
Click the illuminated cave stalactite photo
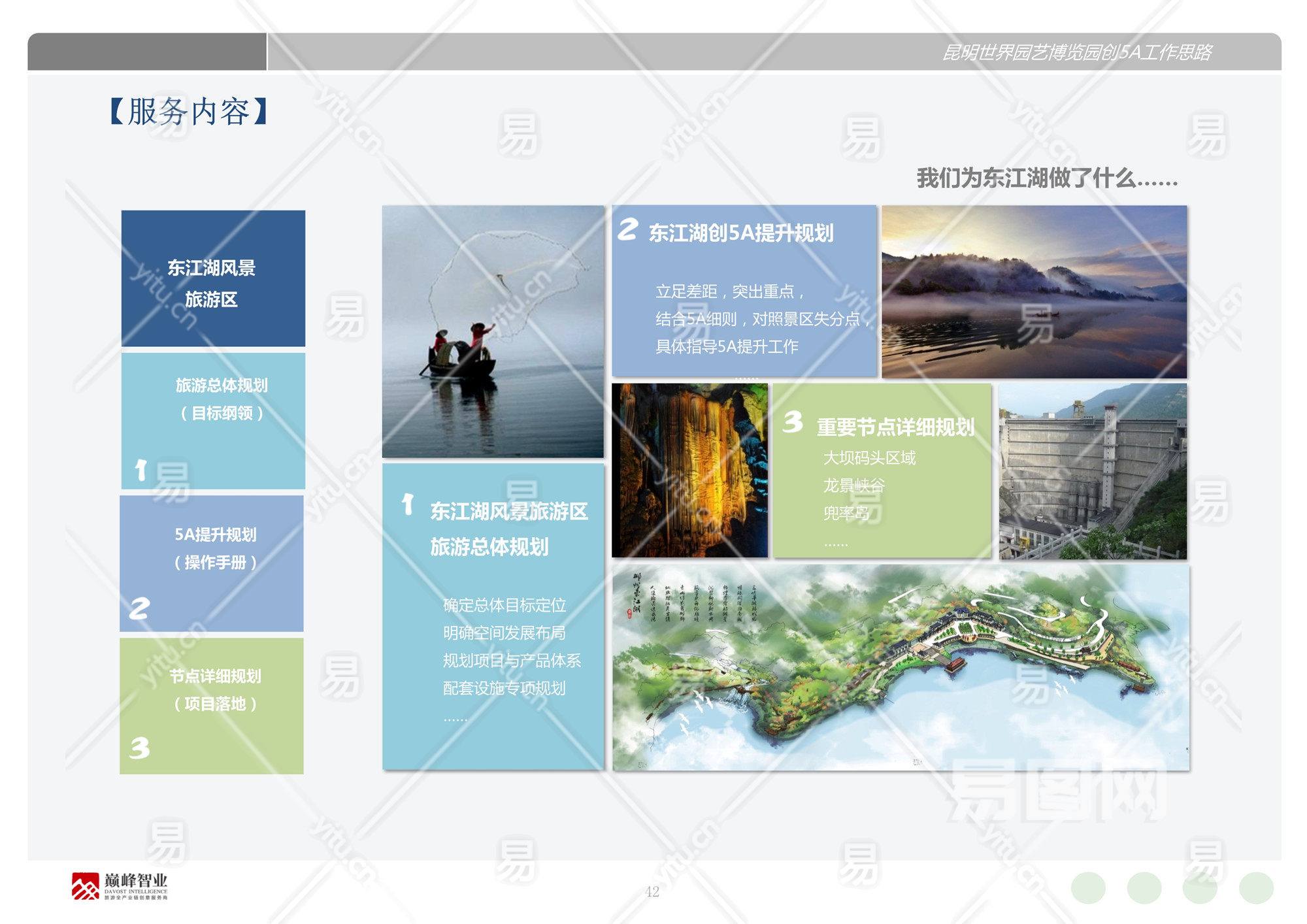(689, 470)
